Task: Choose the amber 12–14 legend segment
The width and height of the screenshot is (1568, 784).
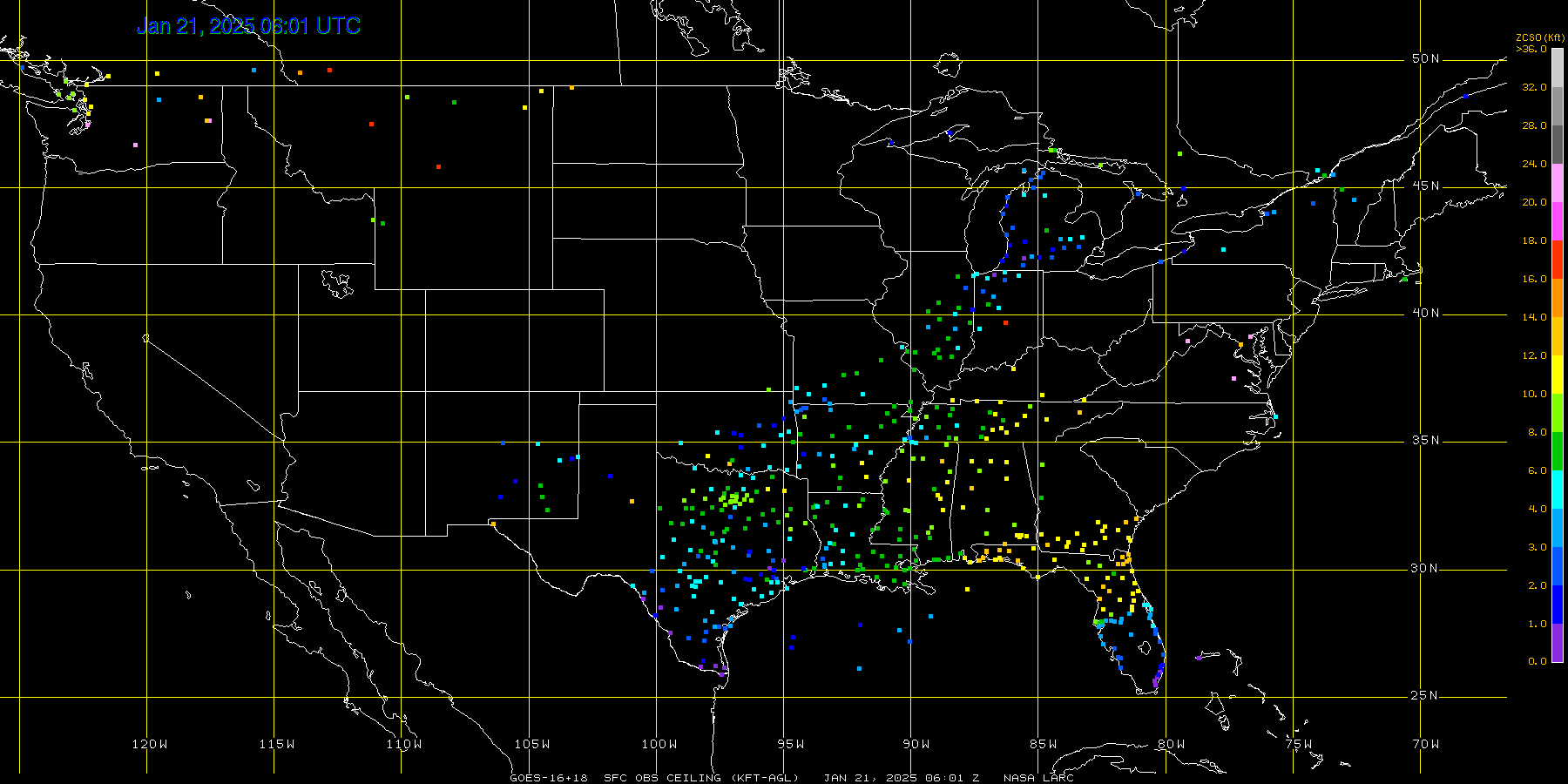Action: tap(1558, 336)
